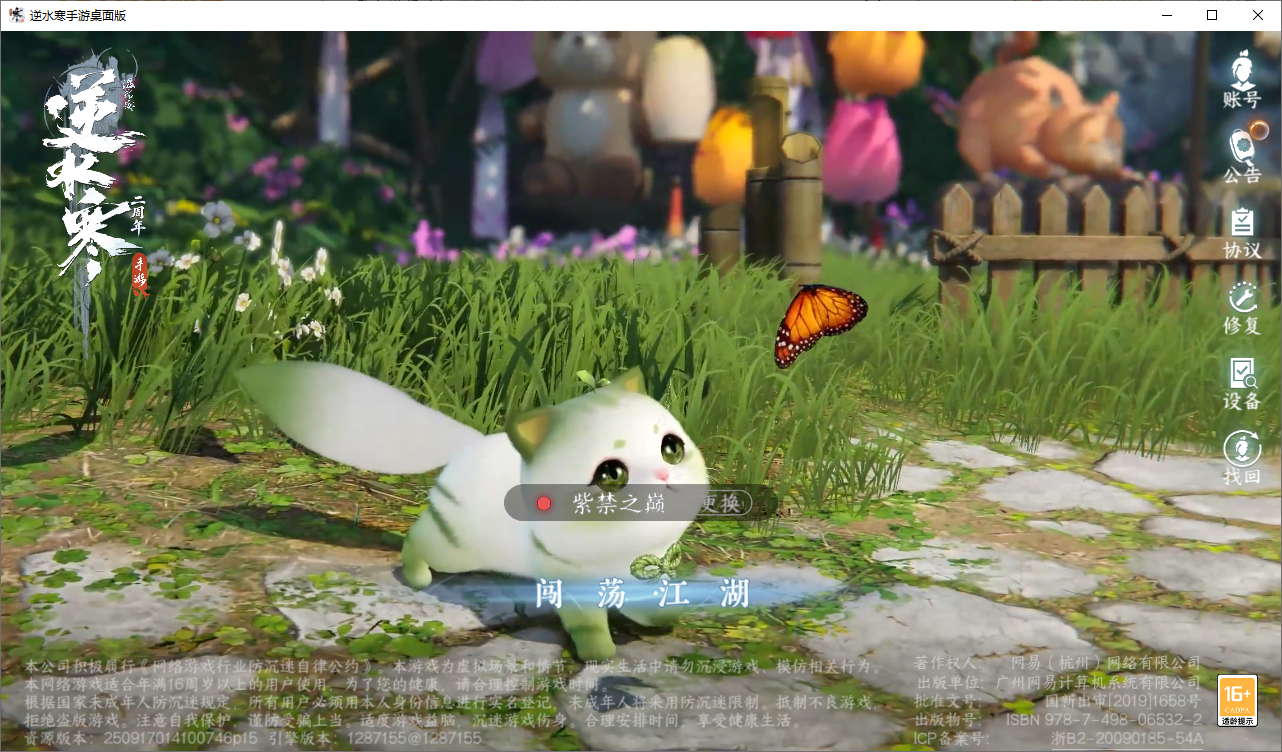Select the 紫禁之巅 server name

tap(620, 503)
